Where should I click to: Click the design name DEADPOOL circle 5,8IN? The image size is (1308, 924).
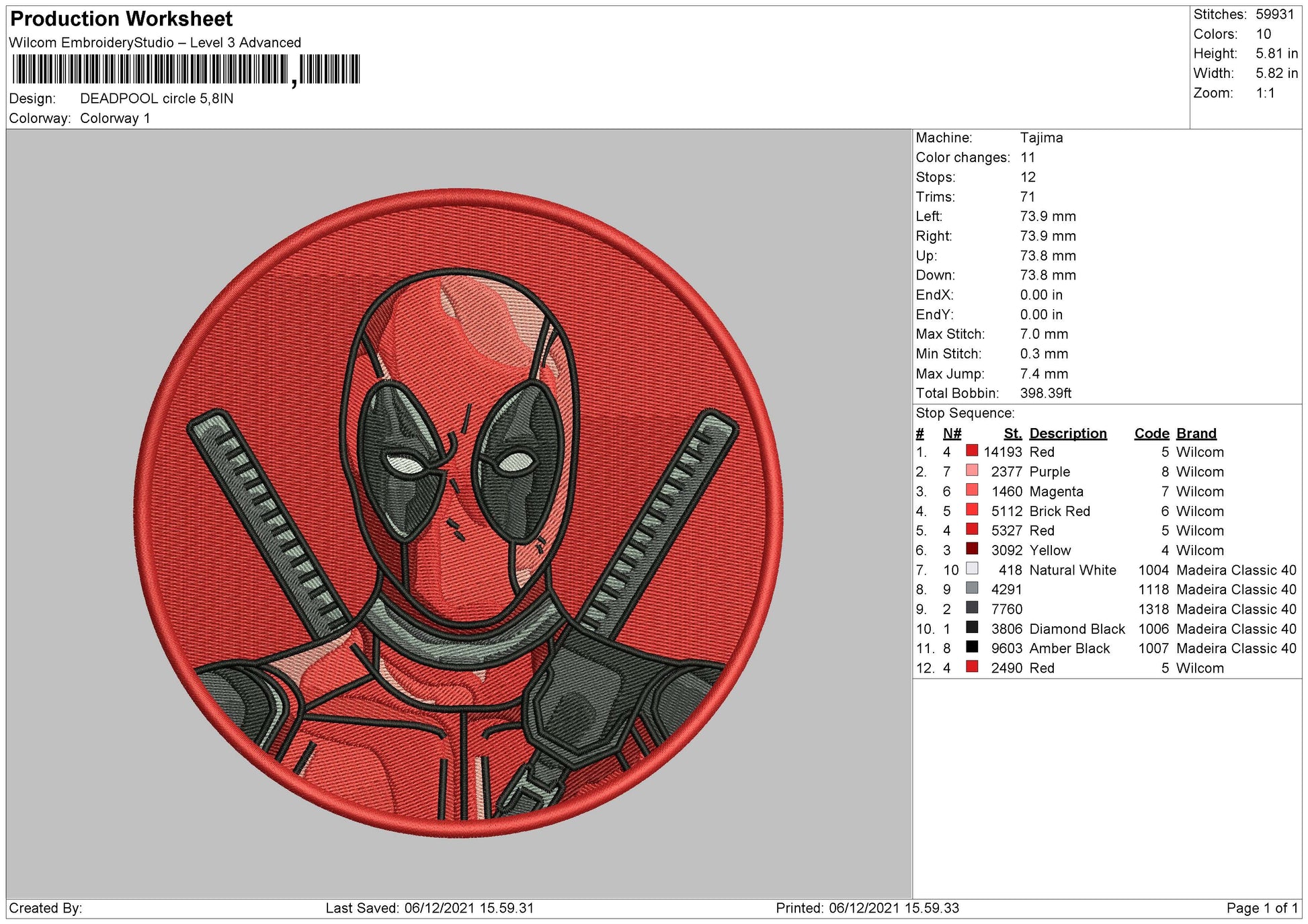(155, 97)
